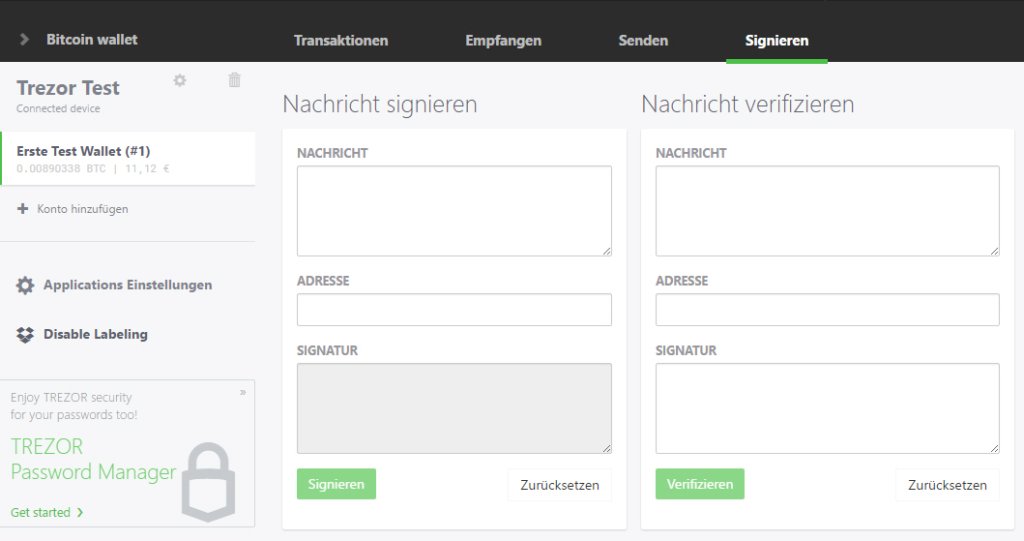This screenshot has height=541, width=1024.
Task: Click the Signatur box under Nachricht signieren
Action: (x=454, y=408)
